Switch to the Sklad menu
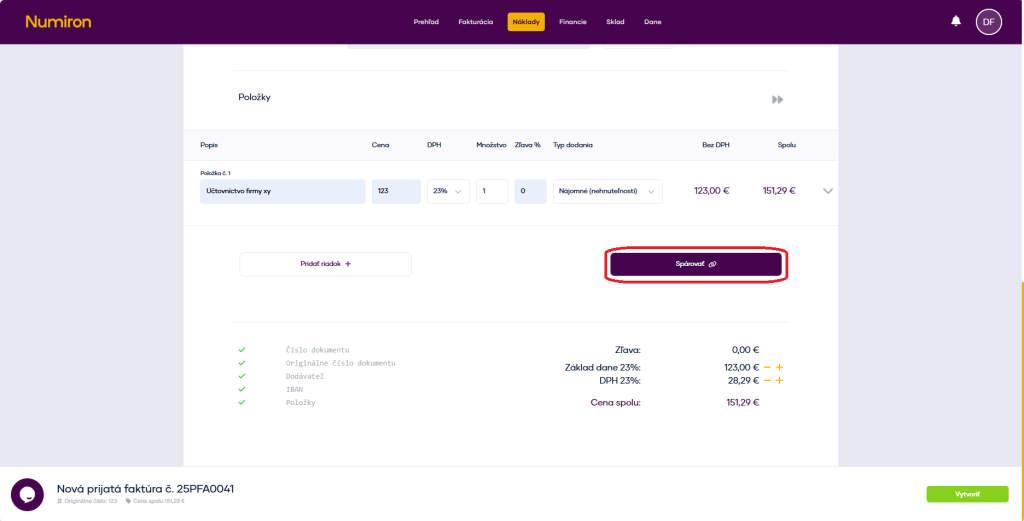Image resolution: width=1024 pixels, height=521 pixels. (615, 22)
